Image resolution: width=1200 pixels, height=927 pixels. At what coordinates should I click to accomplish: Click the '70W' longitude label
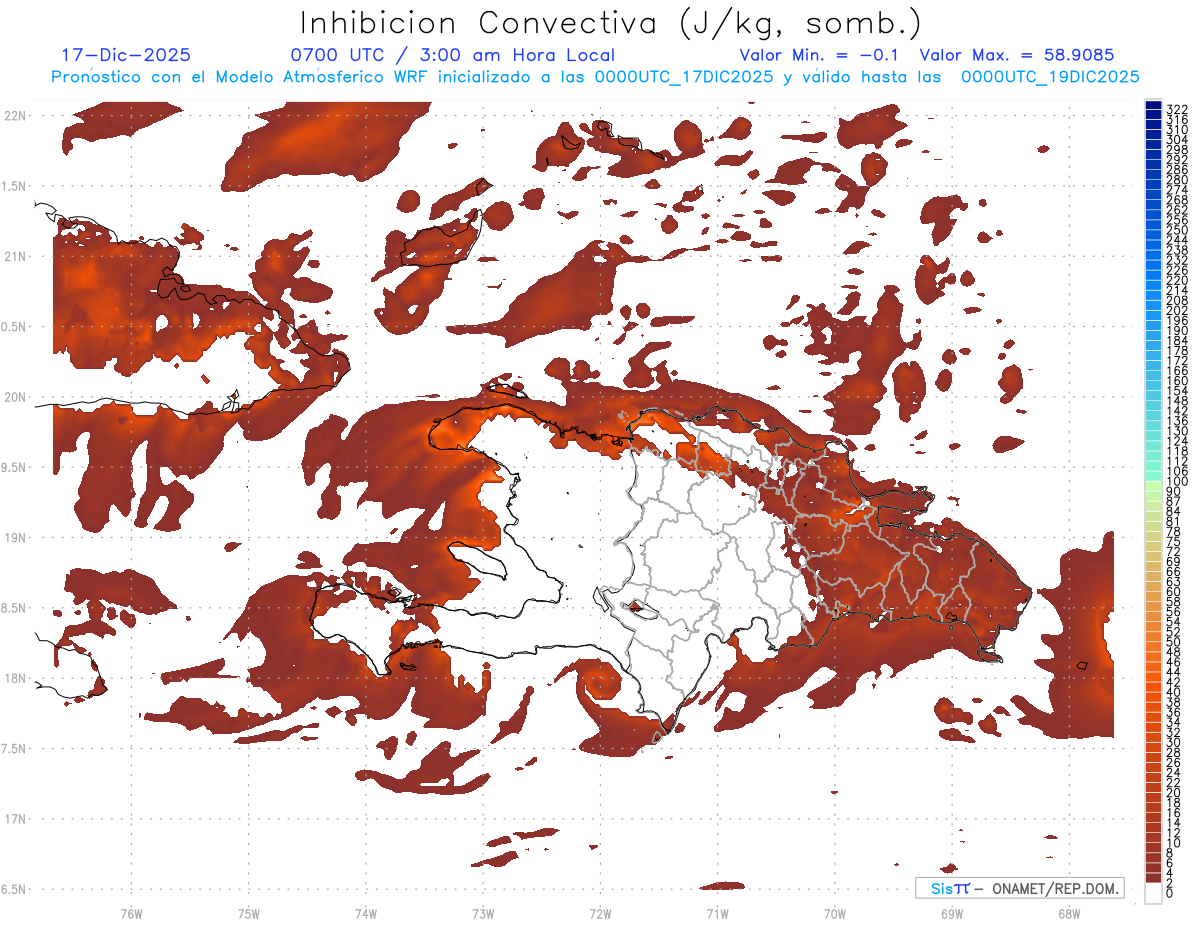tap(835, 913)
